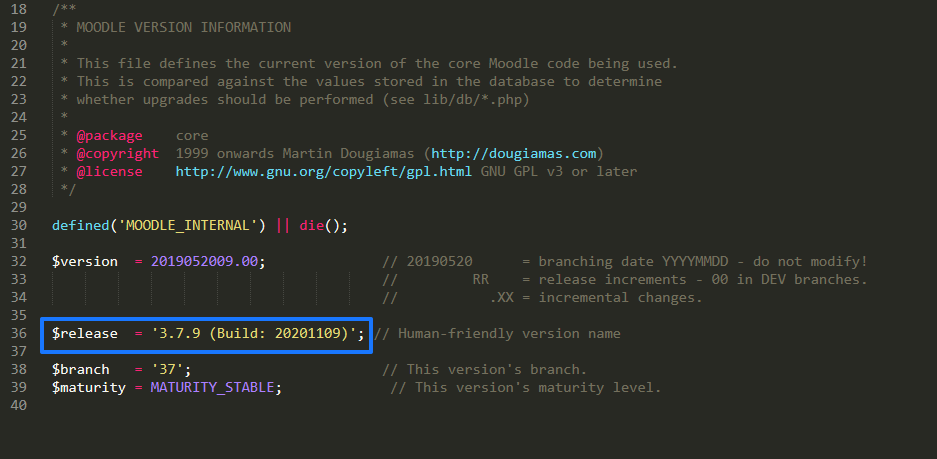Click the '37' branch string value
Viewport: 937px width, 459px height.
(x=167, y=369)
